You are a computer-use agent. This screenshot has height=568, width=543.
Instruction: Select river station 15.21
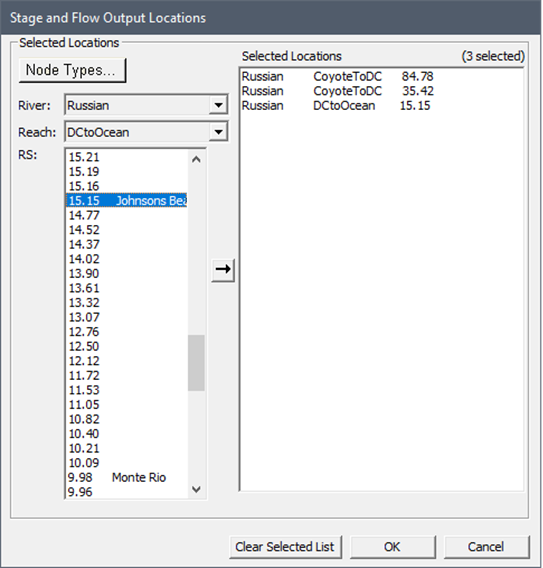[127, 157]
